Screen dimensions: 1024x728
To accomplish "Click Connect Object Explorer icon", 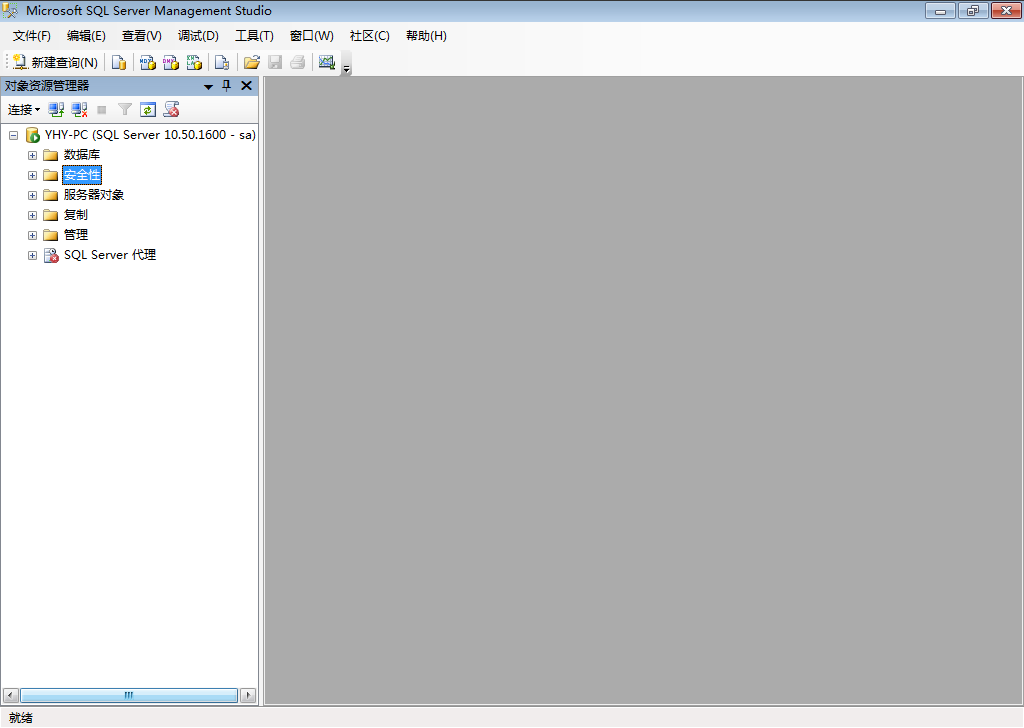I will [x=56, y=110].
